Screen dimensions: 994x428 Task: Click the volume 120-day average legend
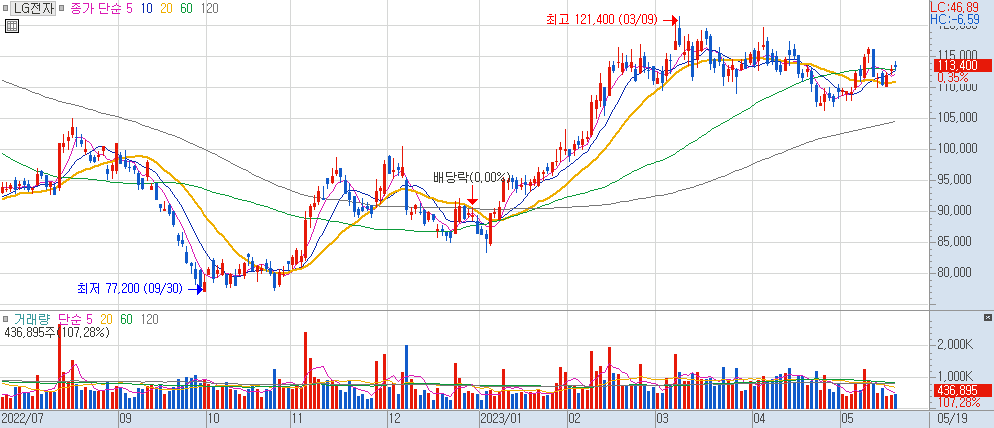[150, 318]
